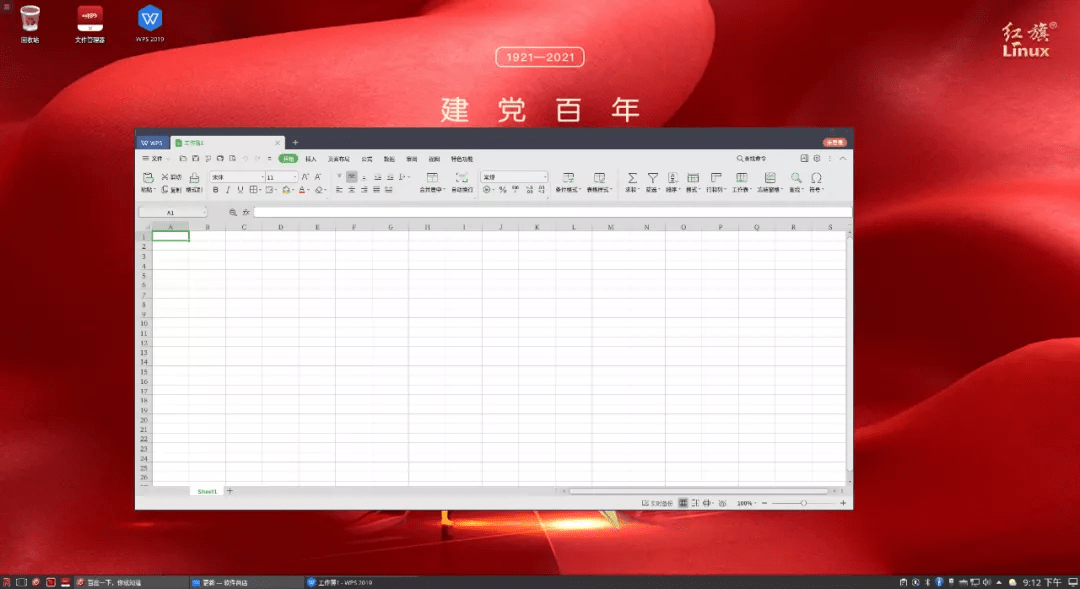The height and width of the screenshot is (589, 1080).
Task: Expand the borders dropdown arrow
Action: point(260,190)
